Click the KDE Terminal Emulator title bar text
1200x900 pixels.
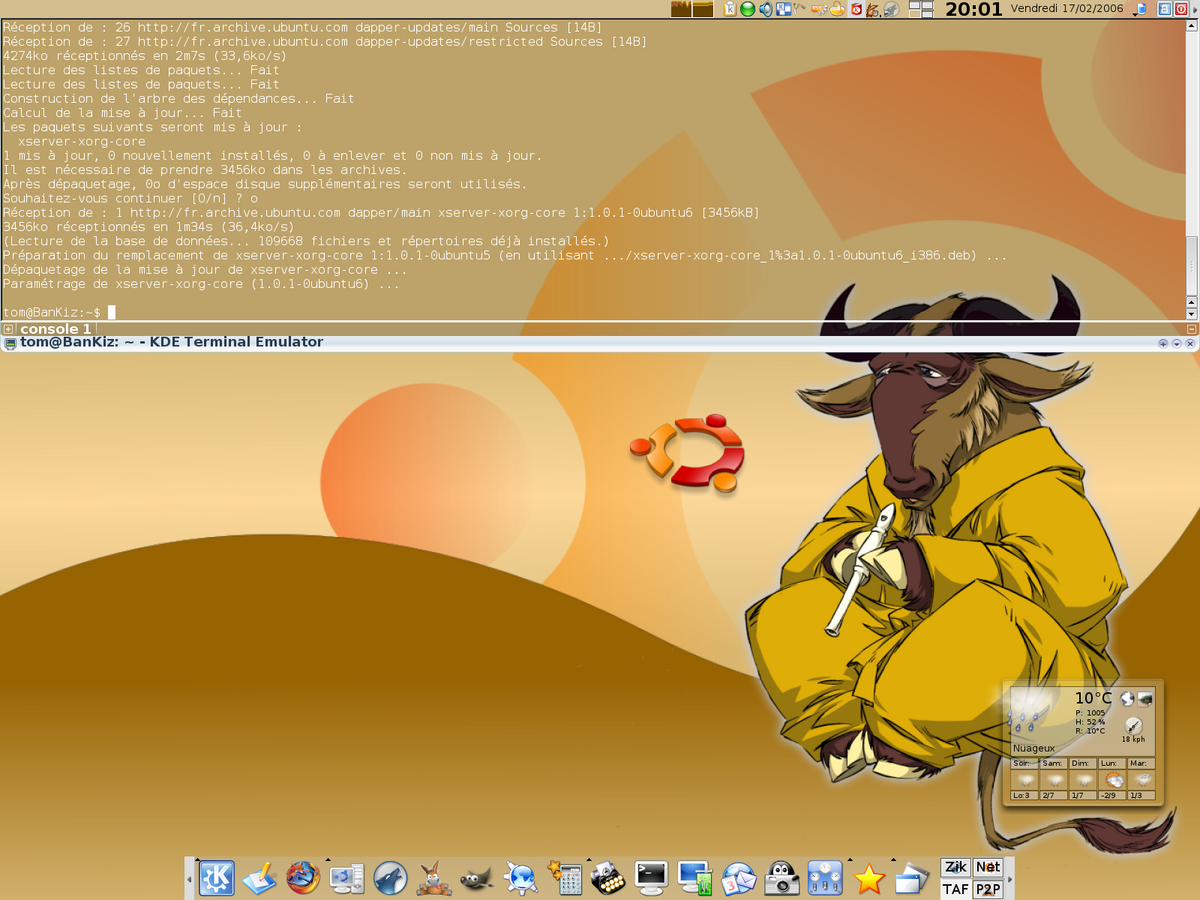pos(171,342)
